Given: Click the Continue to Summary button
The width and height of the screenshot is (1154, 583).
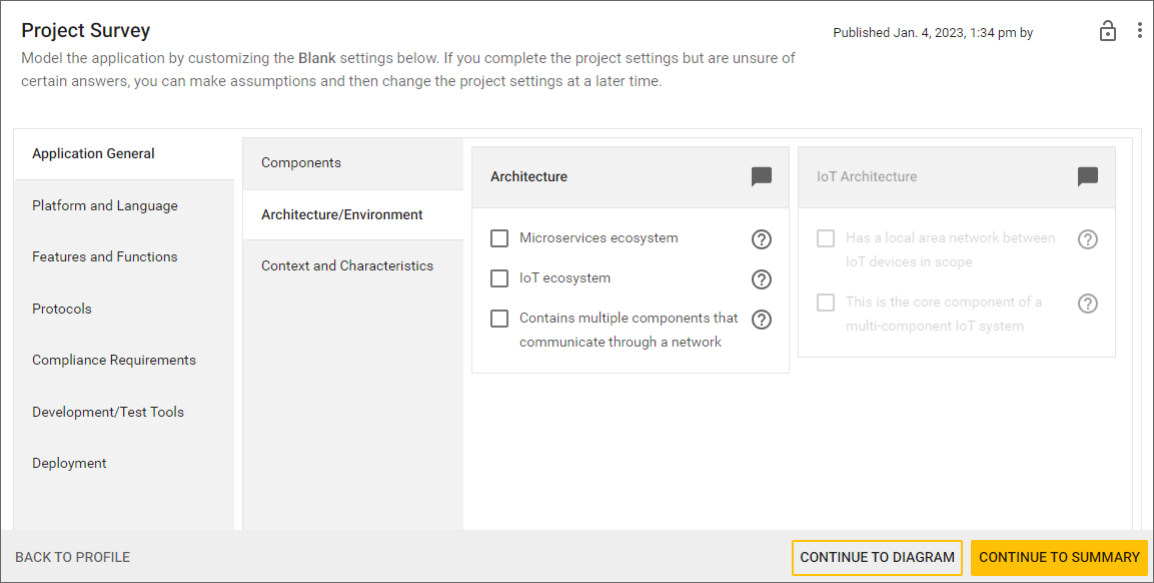Looking at the screenshot, I should (1059, 557).
